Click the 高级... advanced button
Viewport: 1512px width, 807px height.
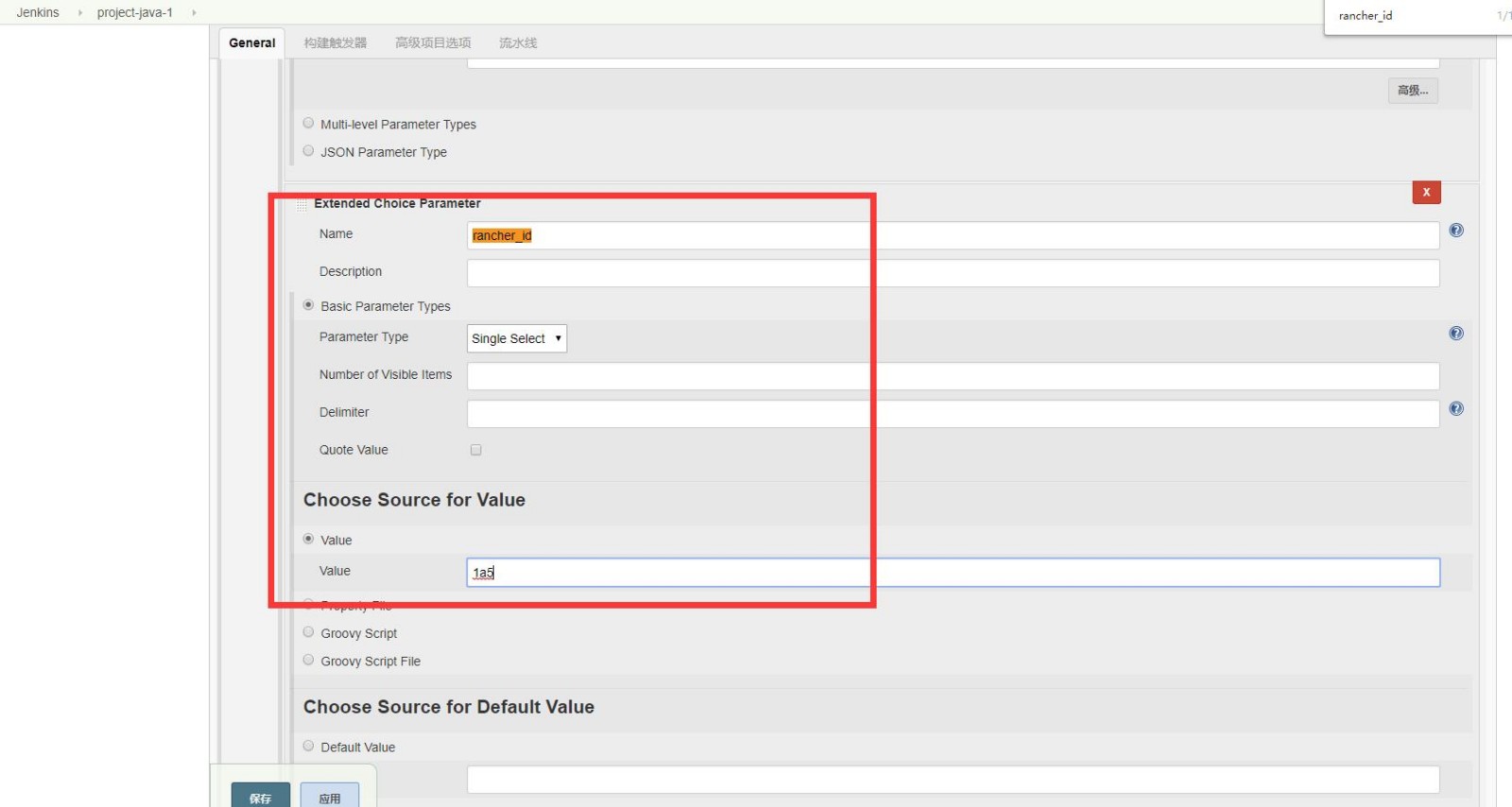point(1414,91)
